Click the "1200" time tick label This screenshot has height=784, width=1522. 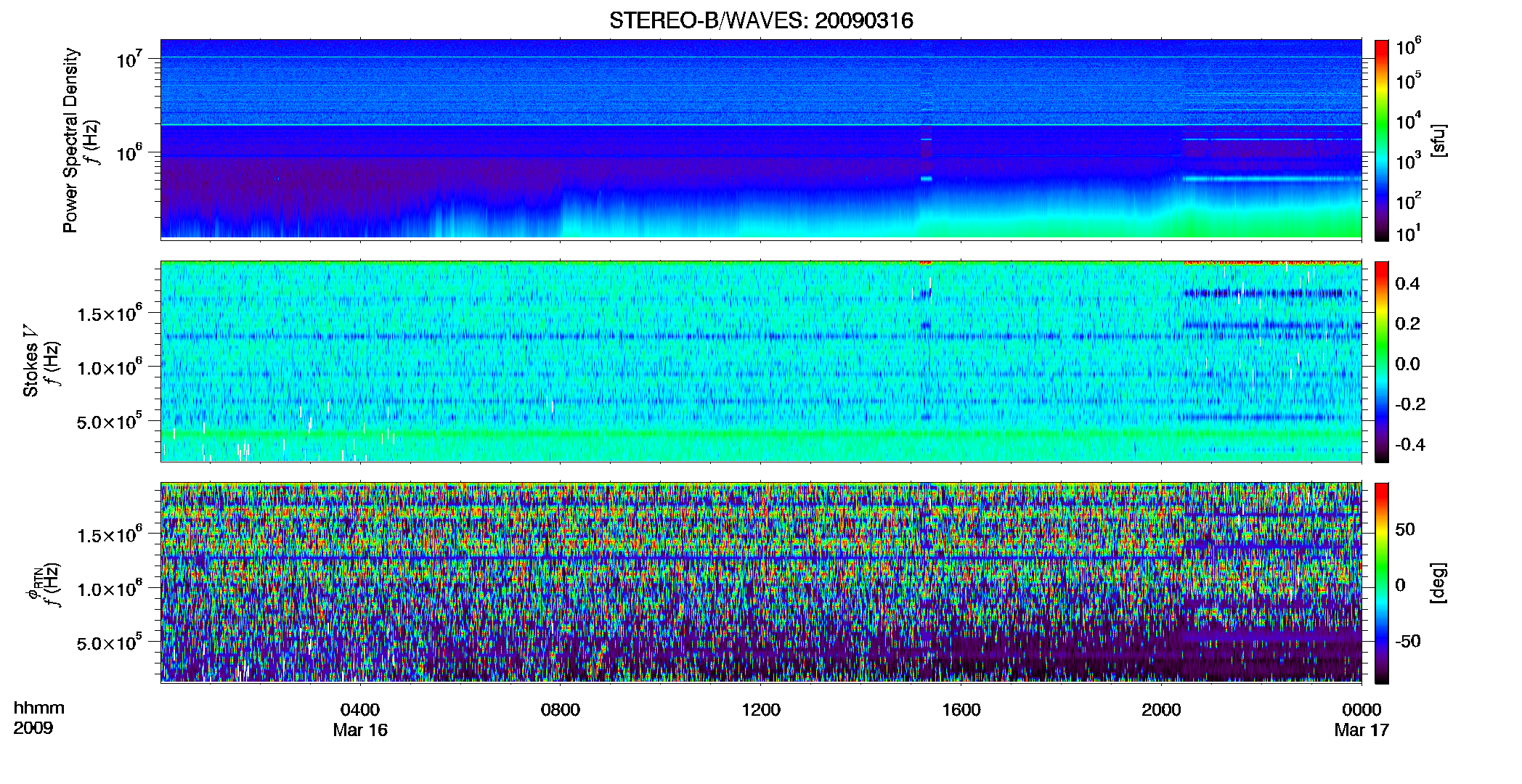click(761, 709)
